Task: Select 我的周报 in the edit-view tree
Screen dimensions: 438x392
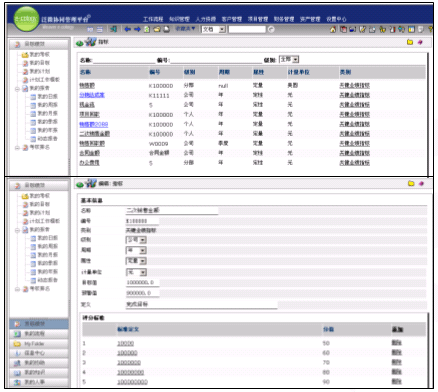Action: (47, 246)
